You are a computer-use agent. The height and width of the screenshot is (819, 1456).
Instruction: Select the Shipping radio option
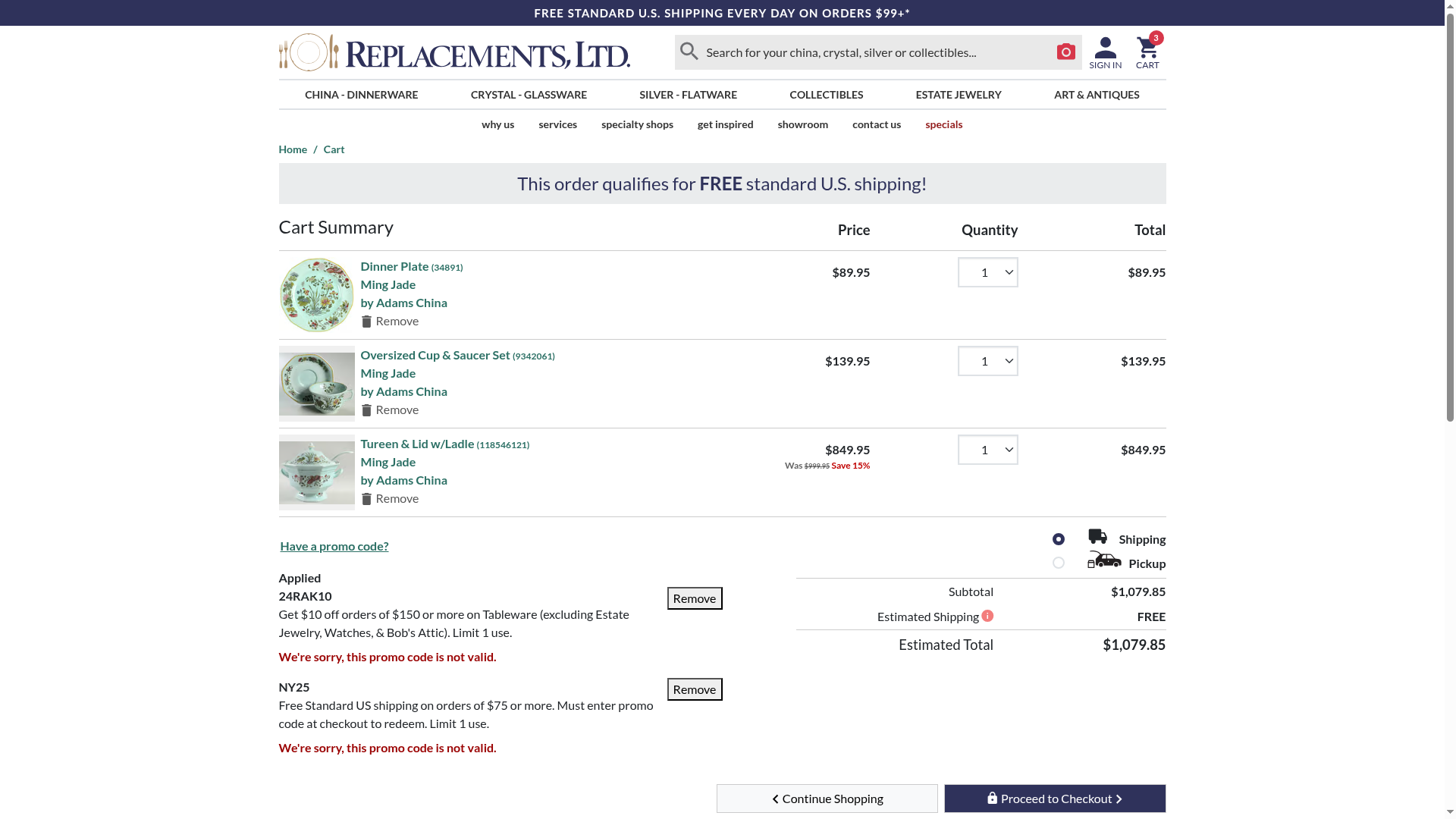pos(1059,539)
